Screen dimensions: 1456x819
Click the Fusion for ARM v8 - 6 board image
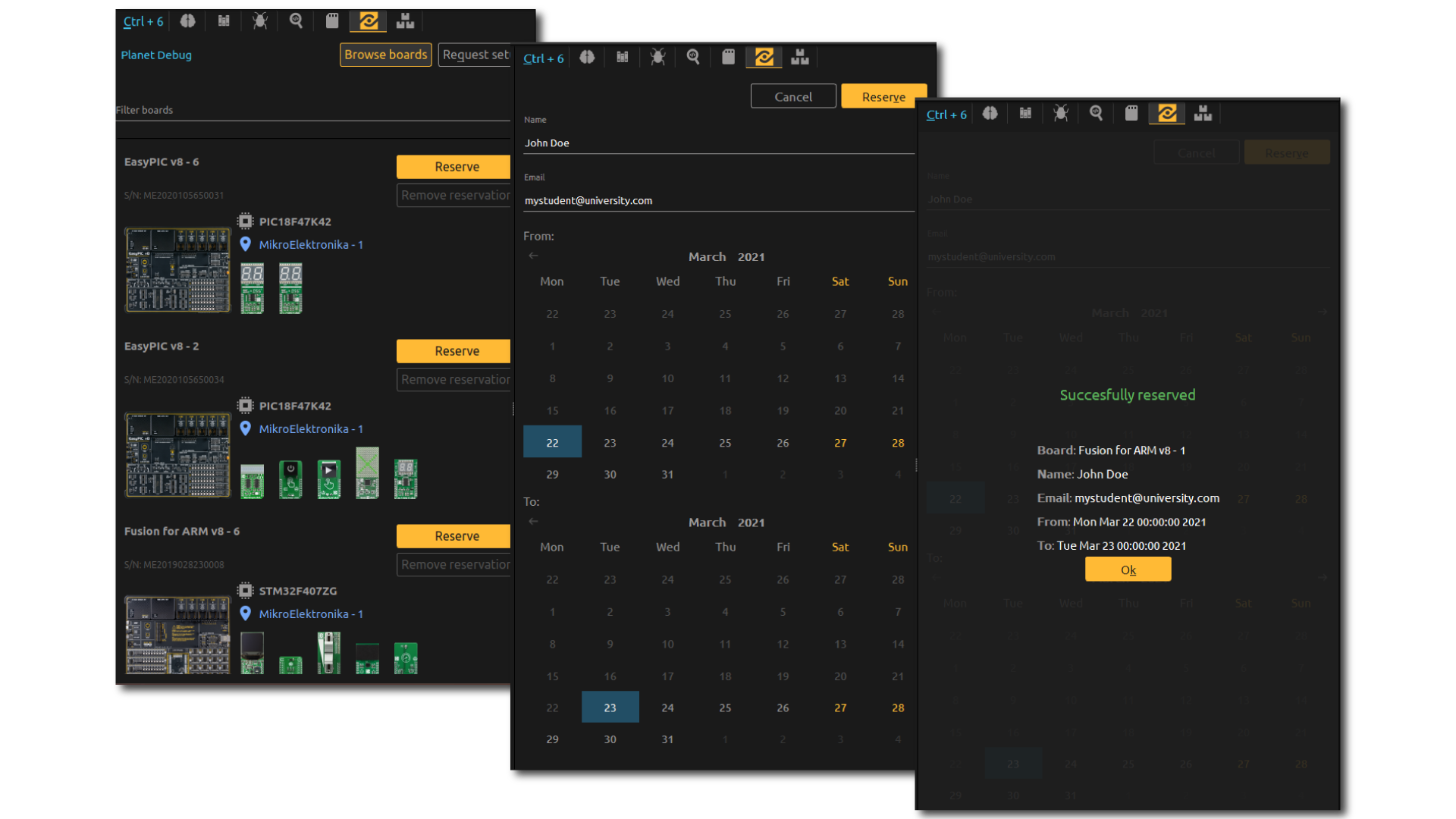tap(177, 635)
